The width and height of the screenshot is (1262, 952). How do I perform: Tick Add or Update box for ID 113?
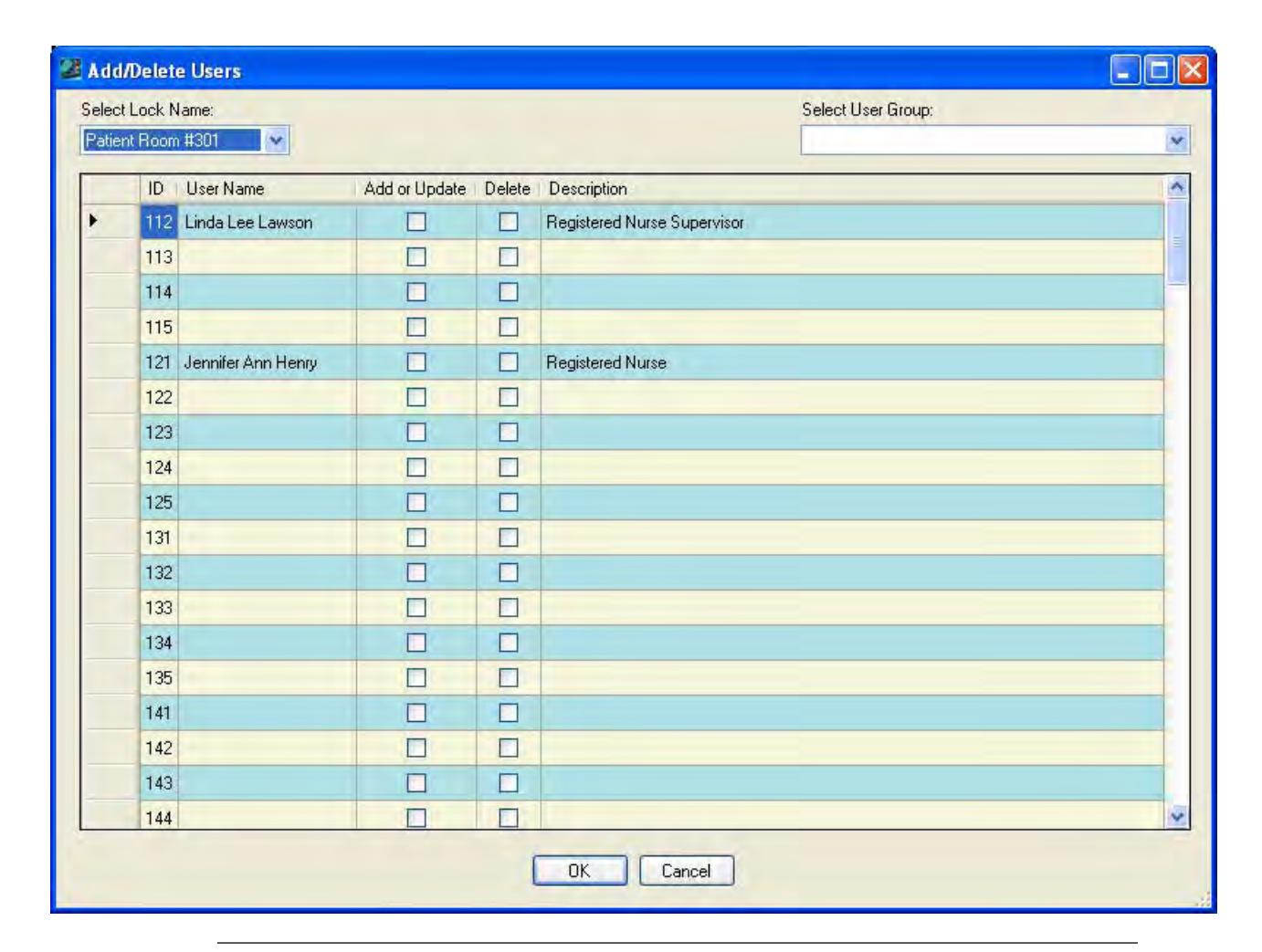pyautogui.click(x=416, y=257)
